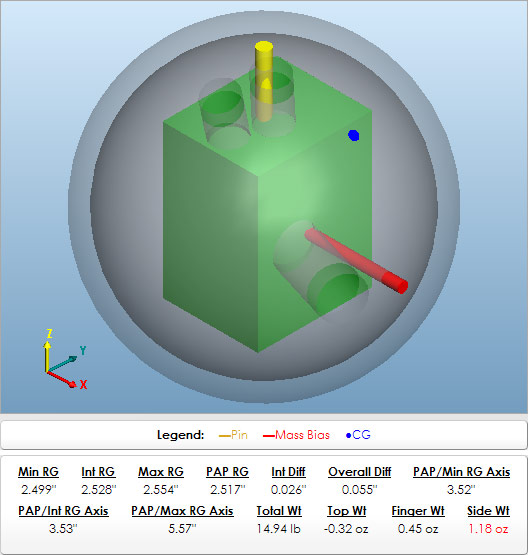Click the red Side Wt value 1.18 oz

click(x=488, y=529)
